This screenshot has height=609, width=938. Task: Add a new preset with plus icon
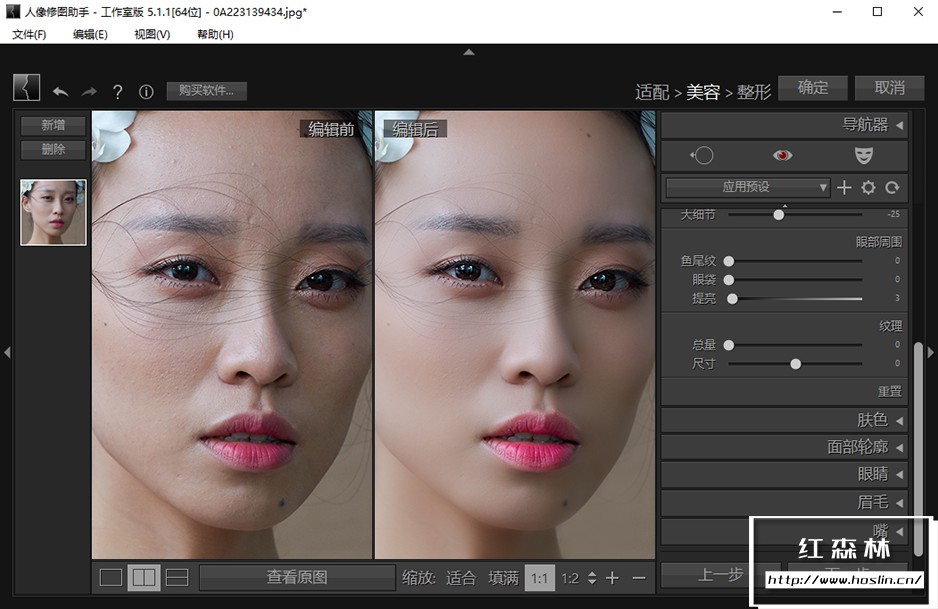click(x=844, y=188)
